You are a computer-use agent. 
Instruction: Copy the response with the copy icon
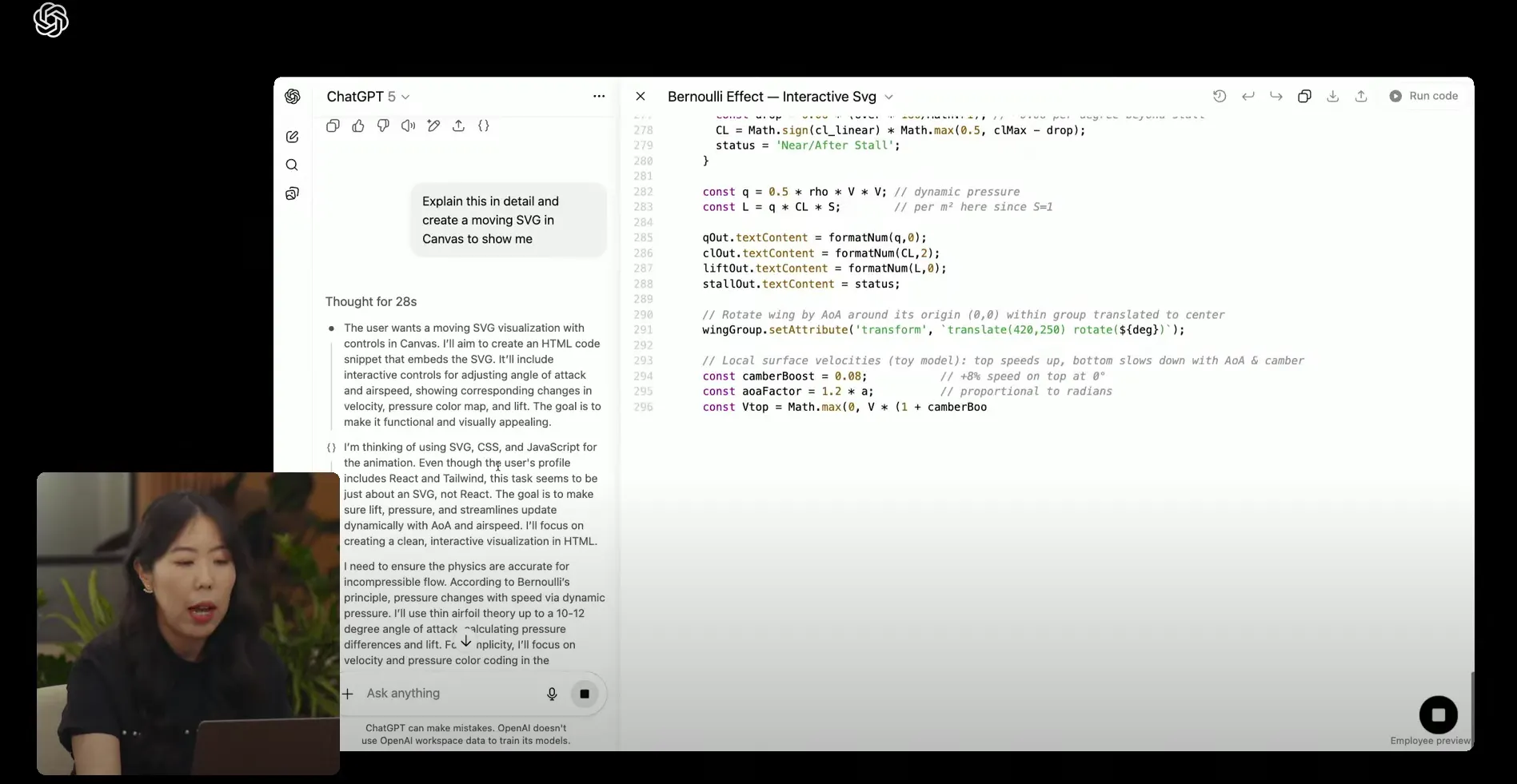click(333, 125)
